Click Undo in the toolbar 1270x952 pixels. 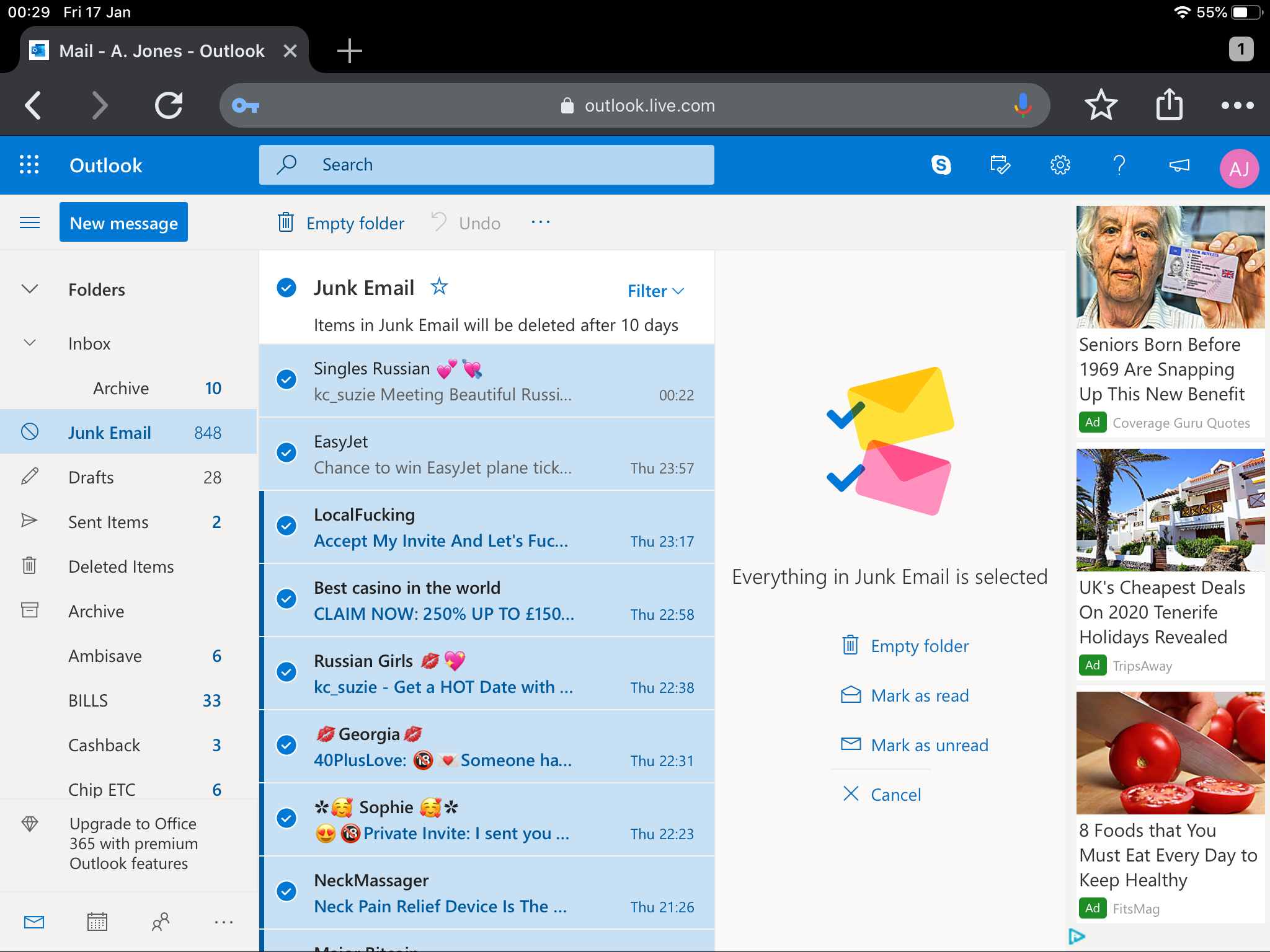(466, 223)
